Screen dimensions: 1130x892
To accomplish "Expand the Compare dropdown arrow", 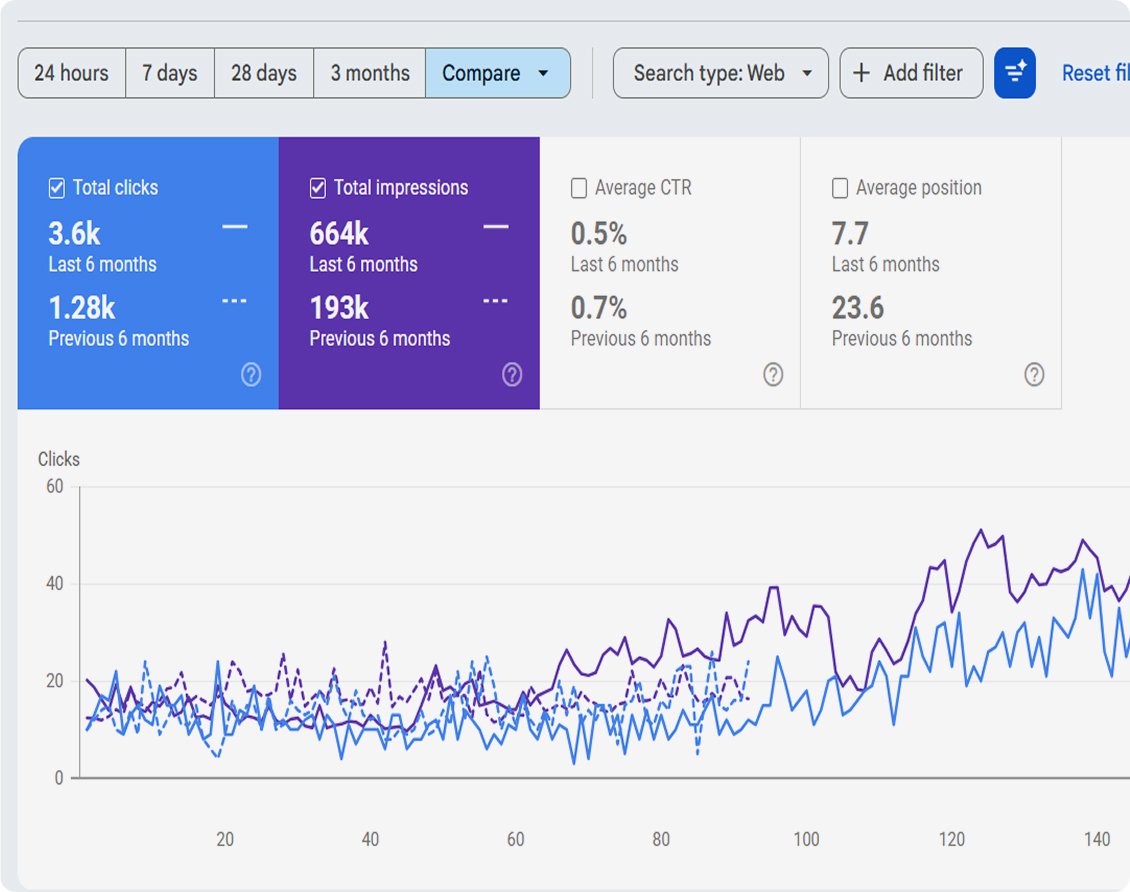I will pos(543,73).
